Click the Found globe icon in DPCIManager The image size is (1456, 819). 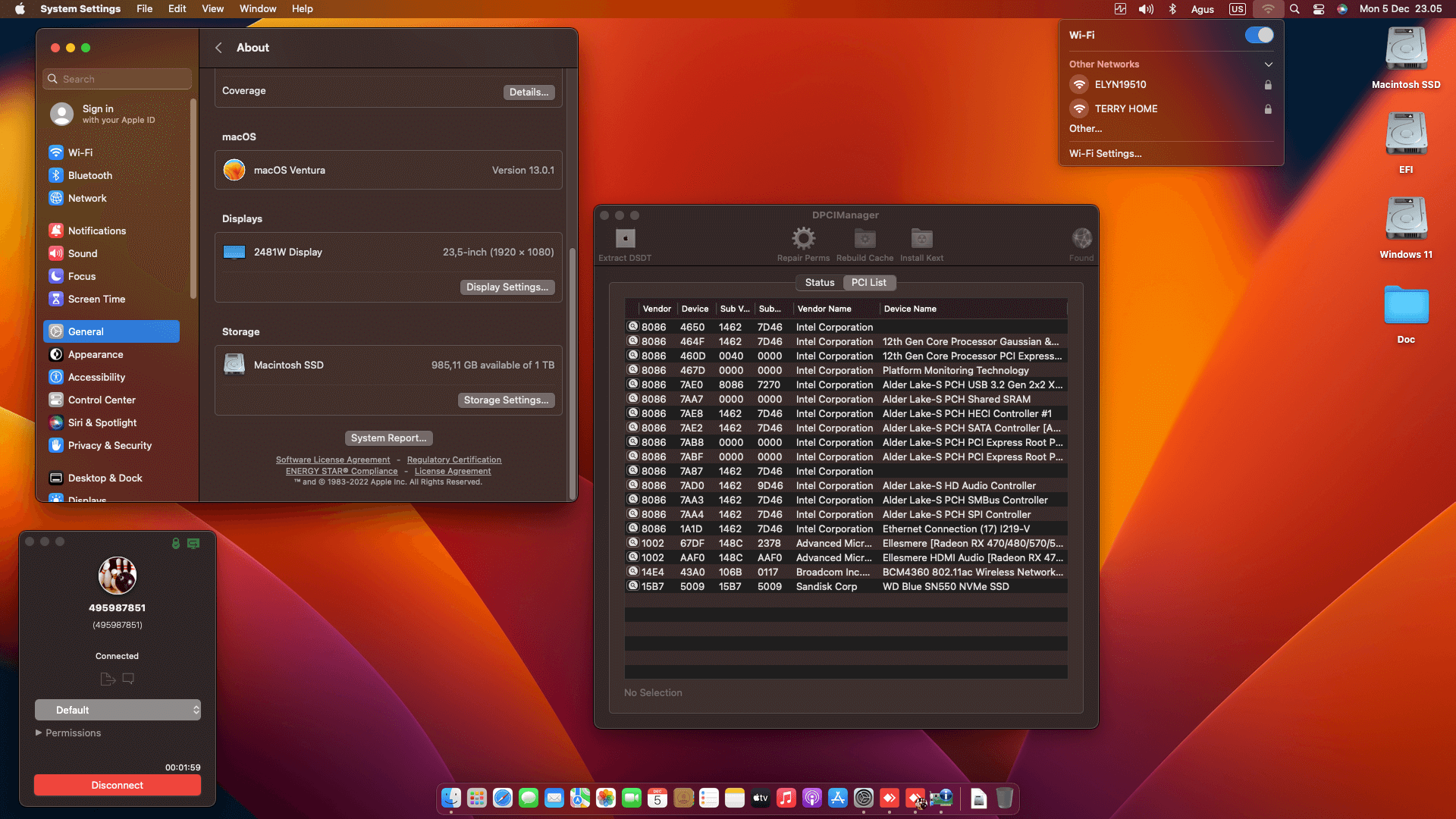(1081, 238)
